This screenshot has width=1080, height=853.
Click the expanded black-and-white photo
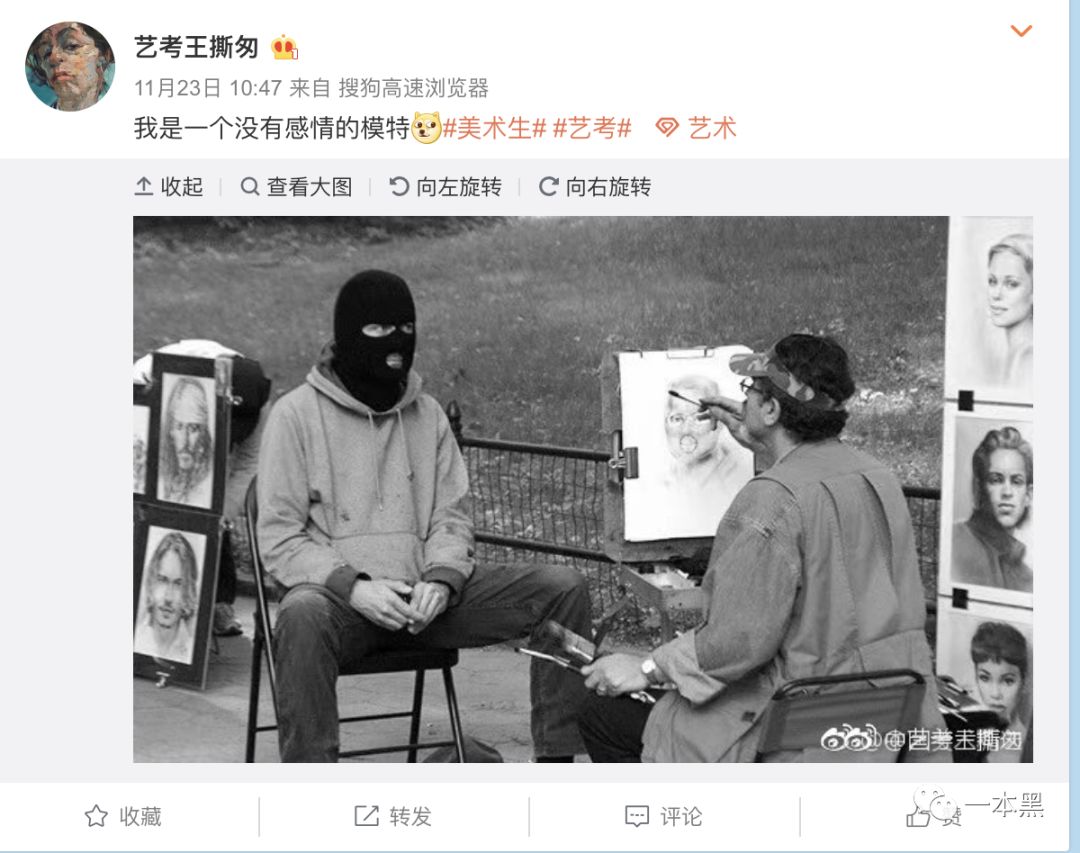click(x=583, y=489)
